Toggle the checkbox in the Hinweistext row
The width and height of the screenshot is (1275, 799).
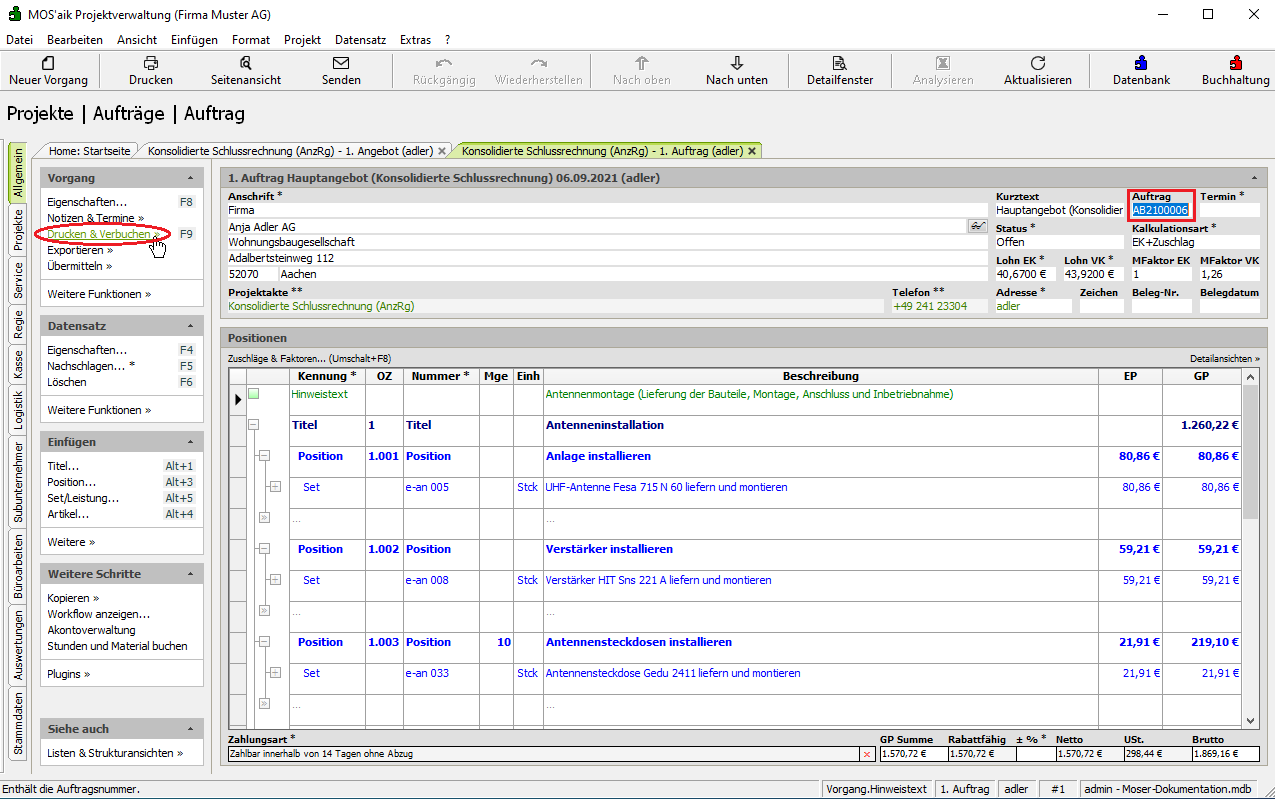coord(254,394)
